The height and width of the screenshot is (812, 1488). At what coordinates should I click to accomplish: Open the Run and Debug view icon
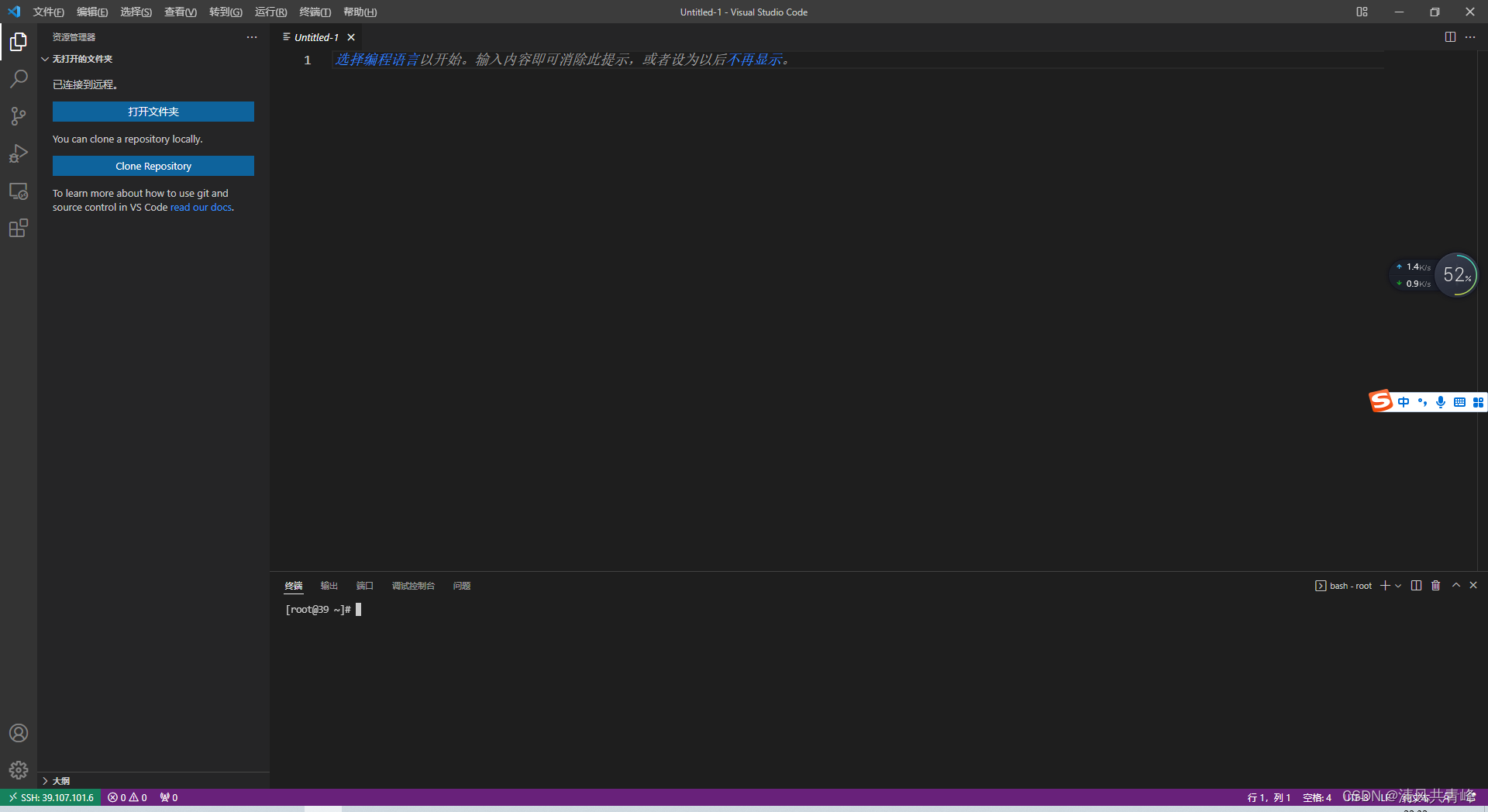[19, 153]
